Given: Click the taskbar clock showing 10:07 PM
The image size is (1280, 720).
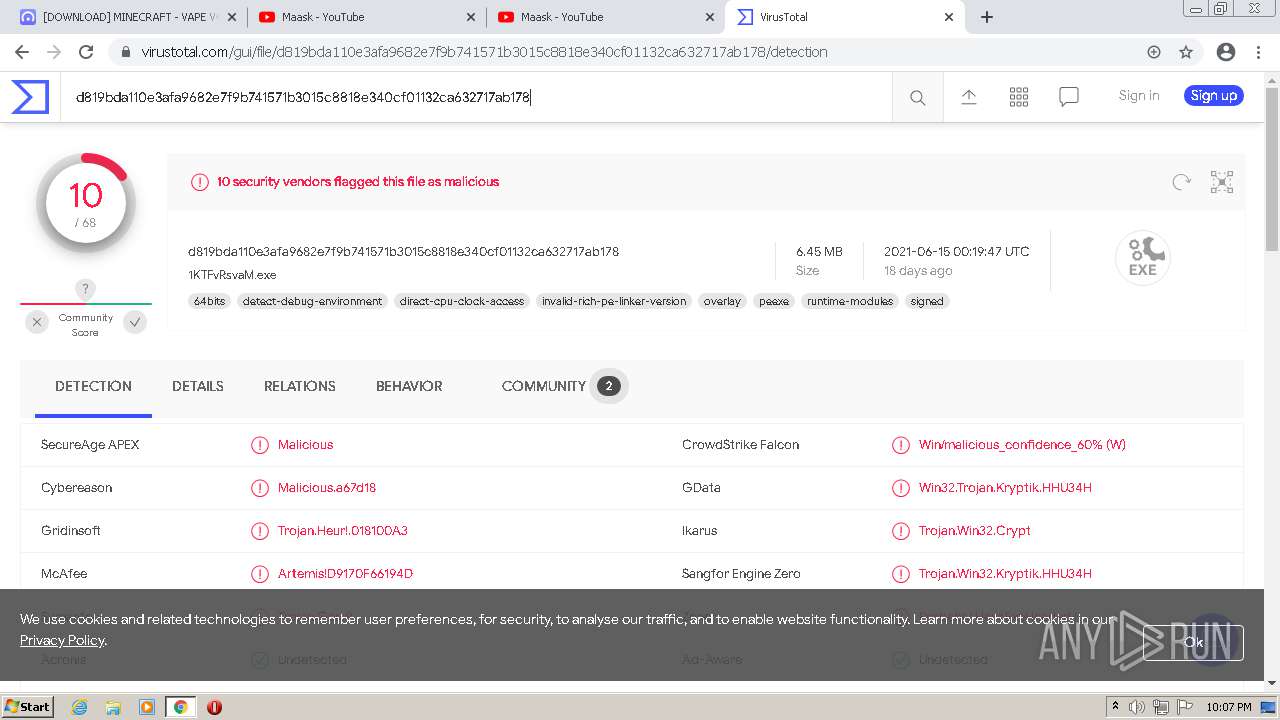Looking at the screenshot, I should click(x=1228, y=707).
